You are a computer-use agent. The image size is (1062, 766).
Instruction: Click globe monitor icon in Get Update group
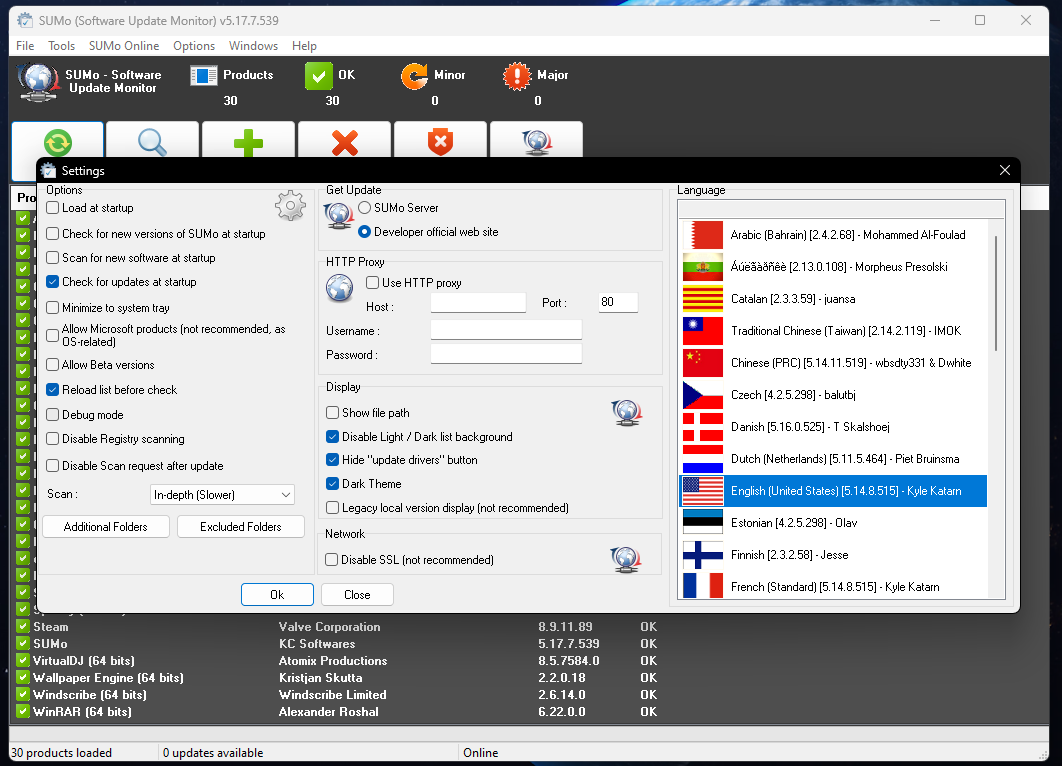339,216
